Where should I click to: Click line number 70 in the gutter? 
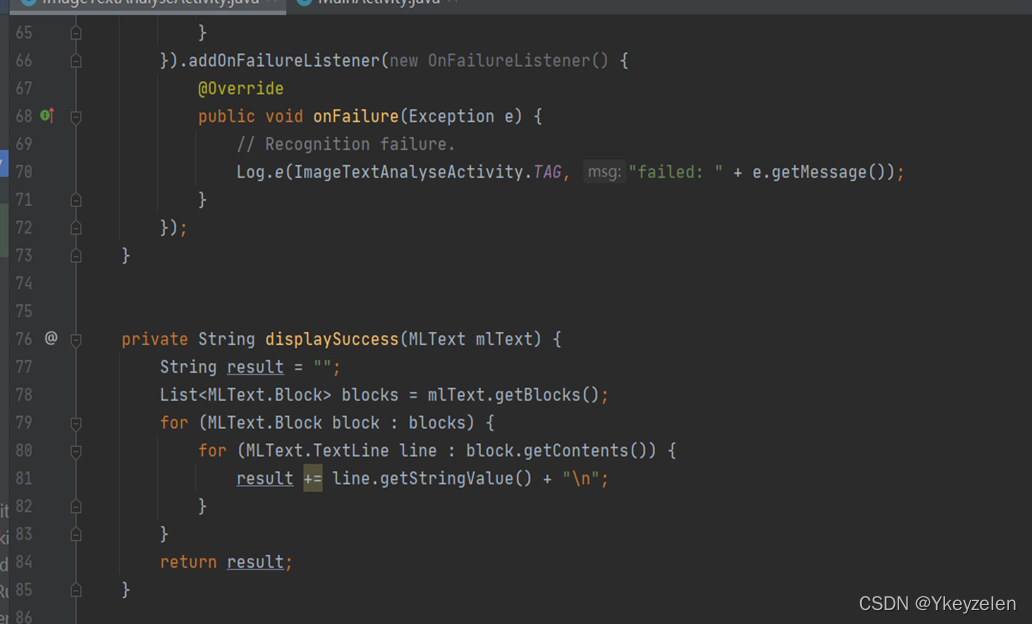24,172
